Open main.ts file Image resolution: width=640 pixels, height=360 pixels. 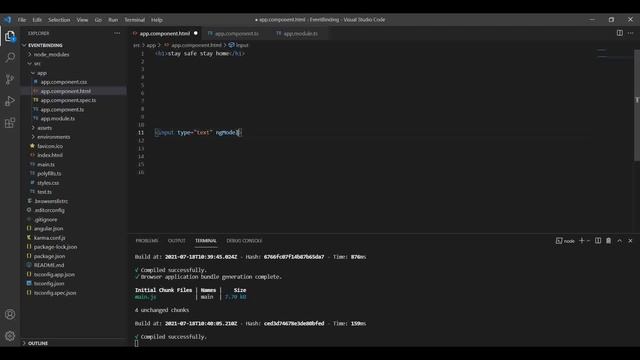click(46, 164)
